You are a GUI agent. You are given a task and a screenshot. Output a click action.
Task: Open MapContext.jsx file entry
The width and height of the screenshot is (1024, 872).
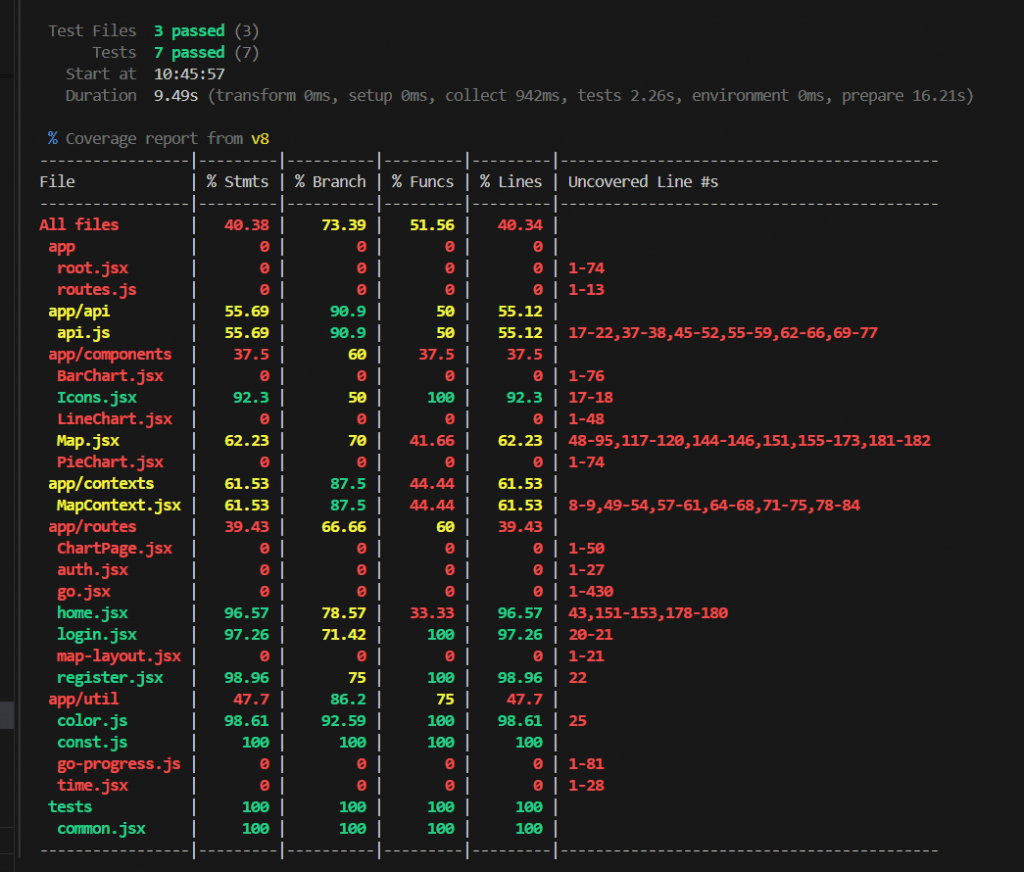pyautogui.click(x=118, y=505)
